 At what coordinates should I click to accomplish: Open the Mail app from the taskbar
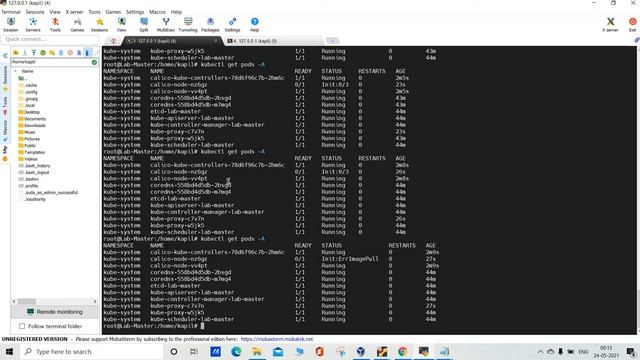coord(278,351)
